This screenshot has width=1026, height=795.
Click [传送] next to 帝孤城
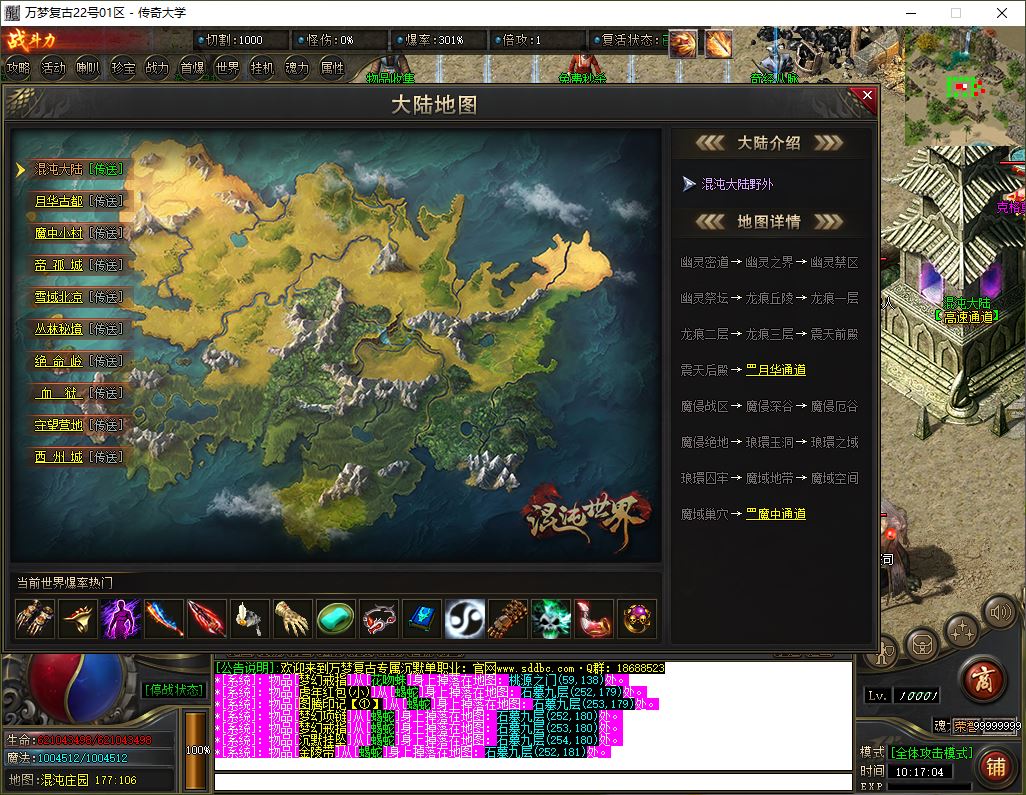click(x=106, y=265)
